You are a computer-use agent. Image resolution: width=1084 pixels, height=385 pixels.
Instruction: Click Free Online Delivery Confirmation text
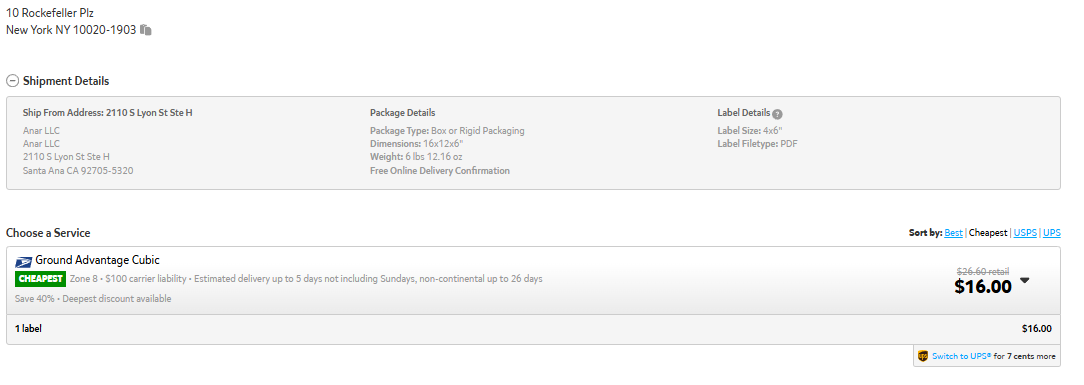pos(440,170)
